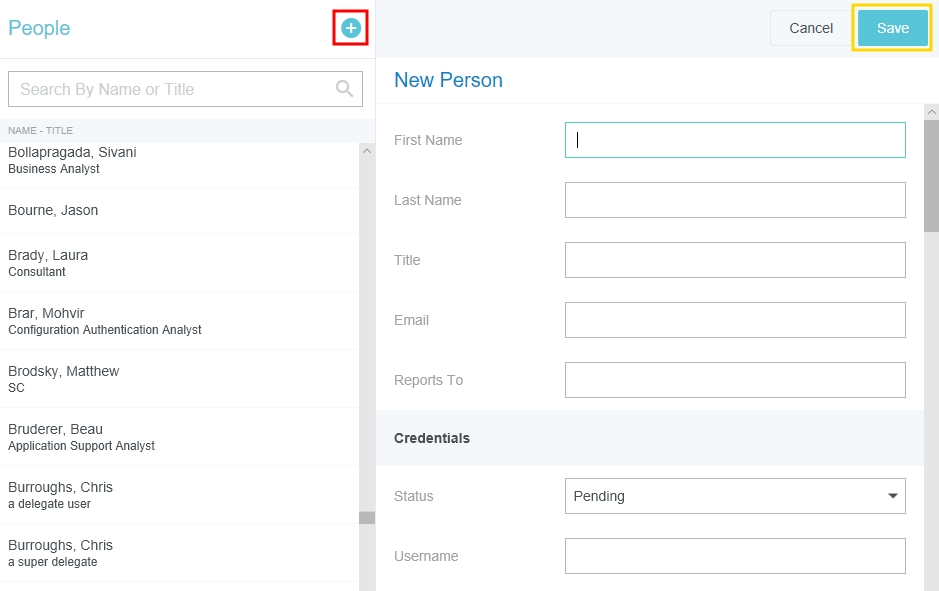The height and width of the screenshot is (591, 939).
Task: Click the Title input field
Action: 735,260
